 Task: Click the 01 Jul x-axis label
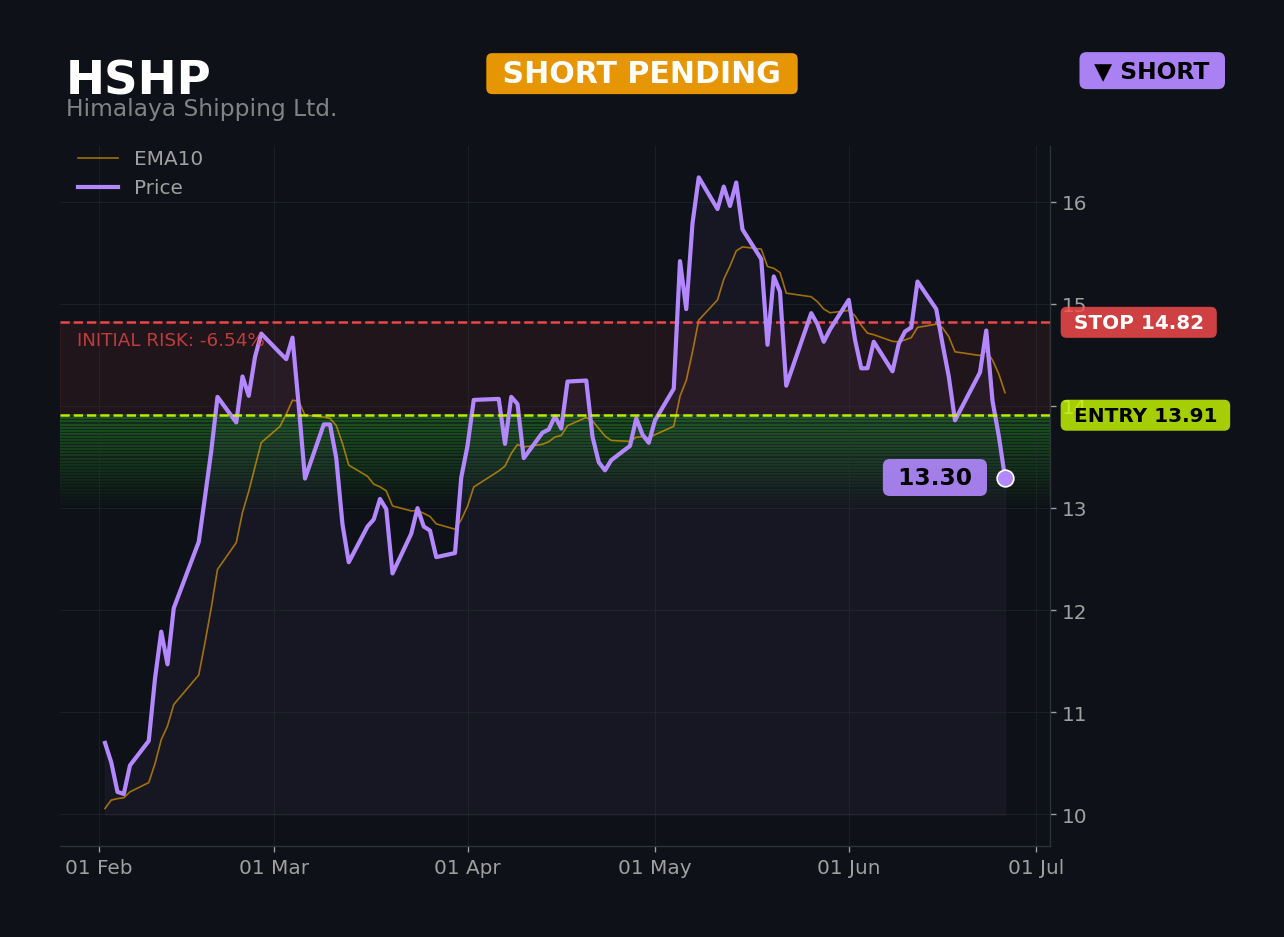click(1036, 868)
